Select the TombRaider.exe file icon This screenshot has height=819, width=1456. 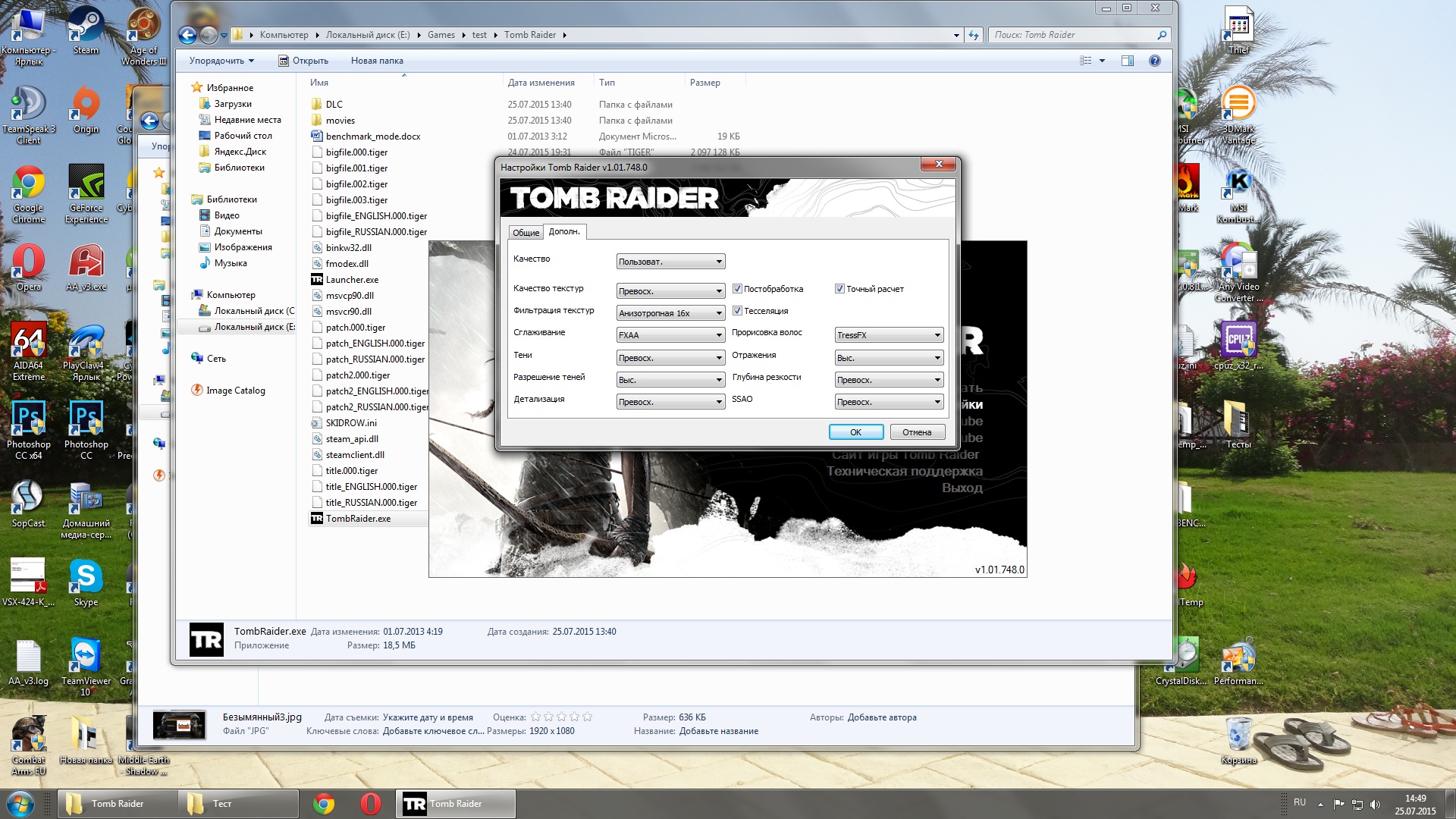[x=317, y=519]
